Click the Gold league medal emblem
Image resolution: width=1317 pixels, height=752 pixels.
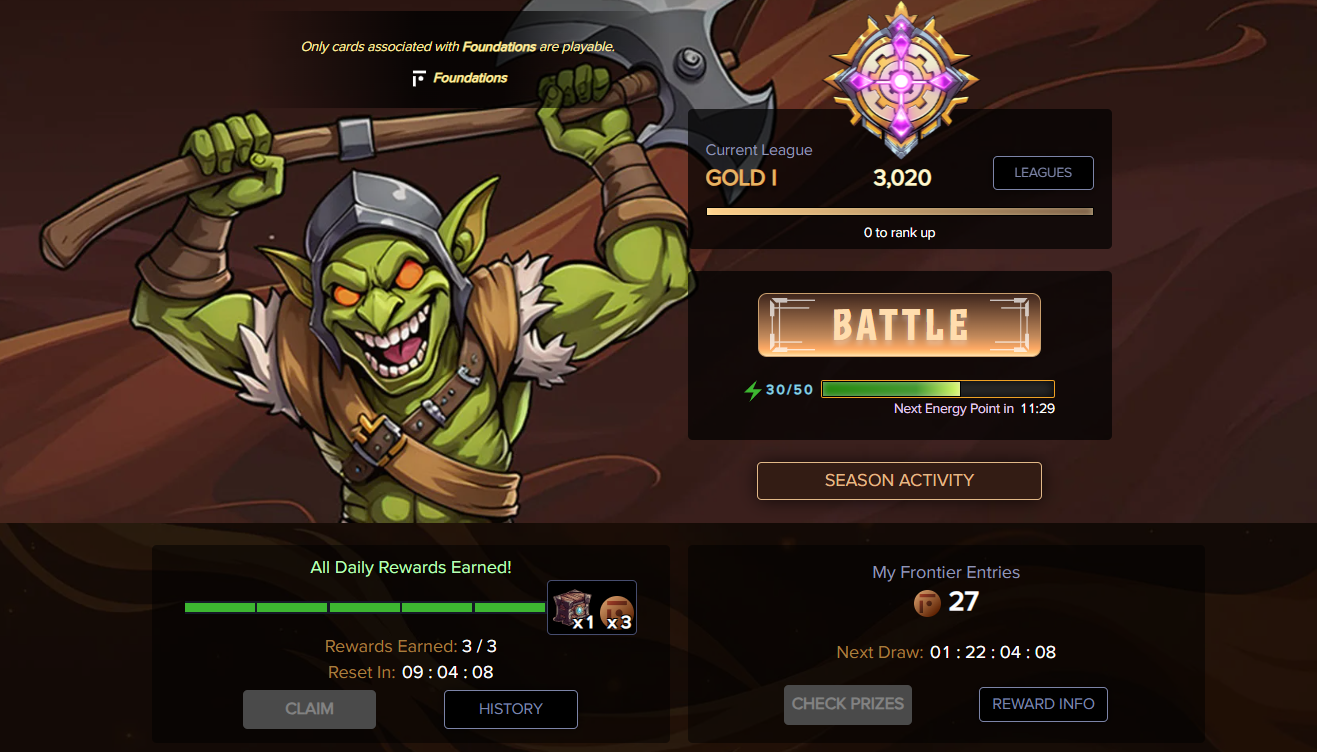pos(900,80)
